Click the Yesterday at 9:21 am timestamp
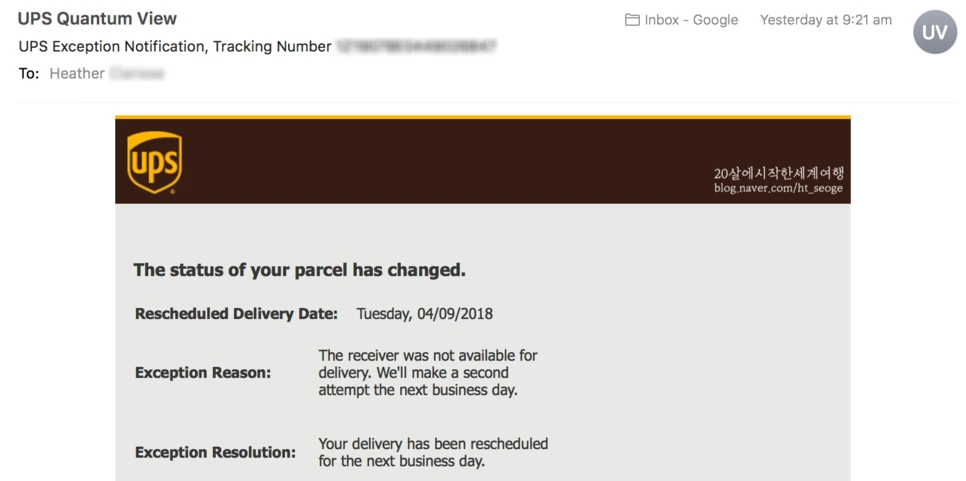This screenshot has height=481, width=966. (x=826, y=20)
